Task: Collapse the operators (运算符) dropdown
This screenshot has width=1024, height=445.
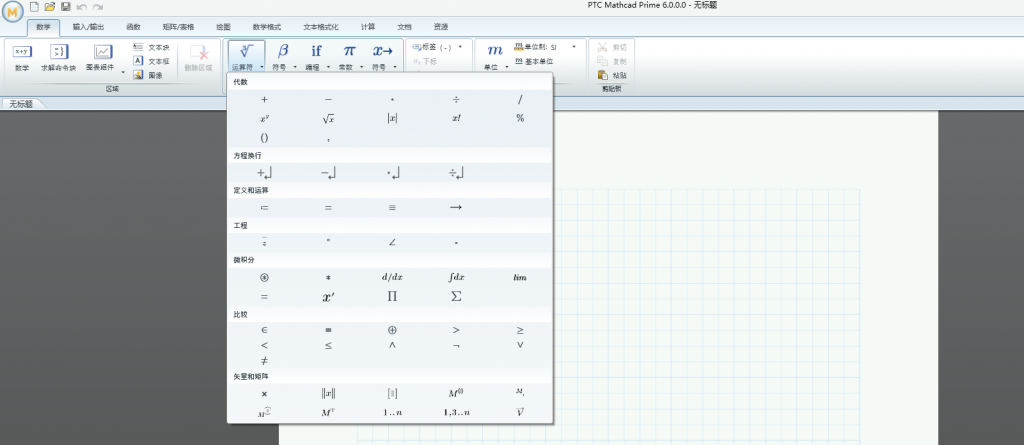Action: coord(247,58)
